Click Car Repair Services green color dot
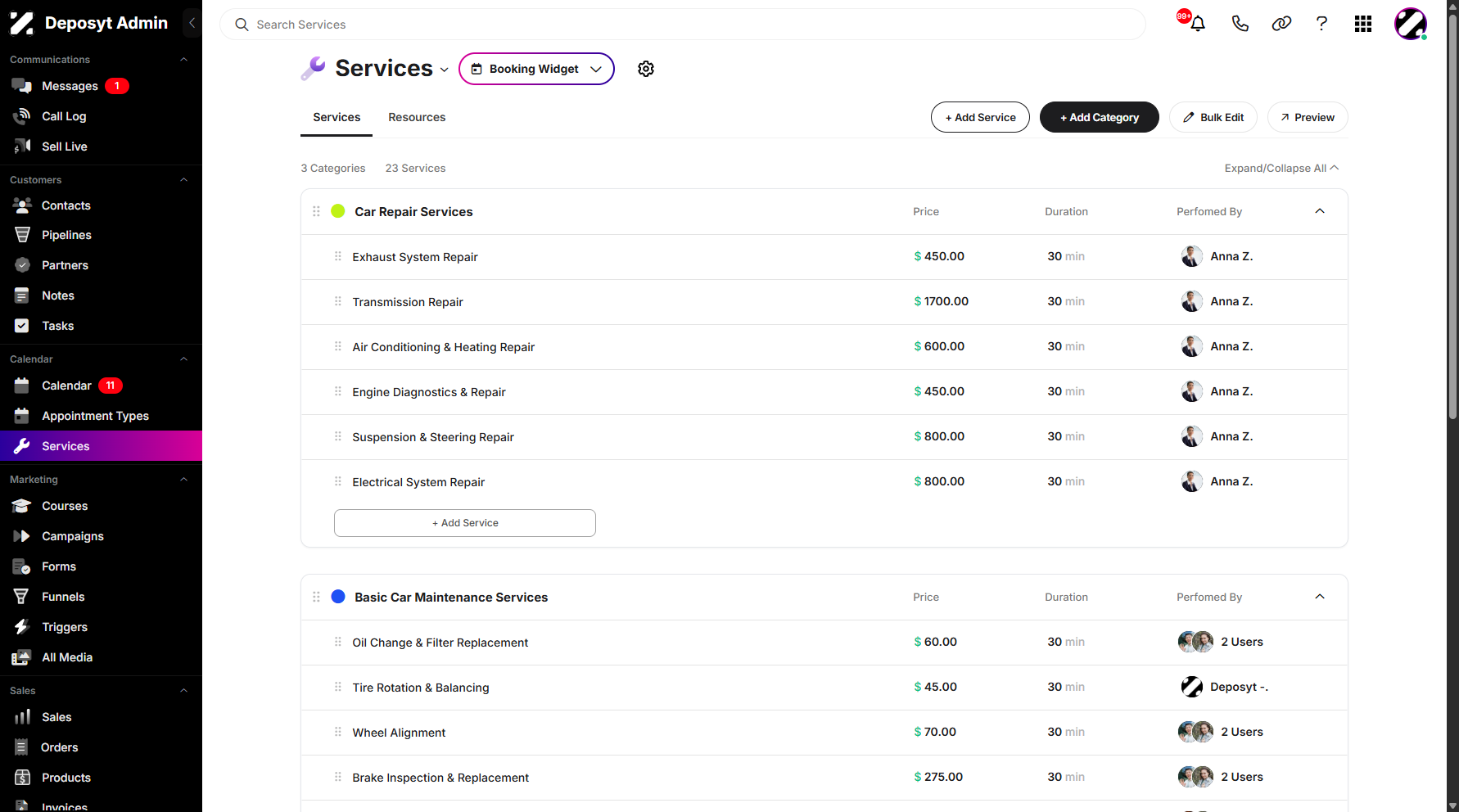Viewport: 1459px width, 812px height. coord(338,211)
